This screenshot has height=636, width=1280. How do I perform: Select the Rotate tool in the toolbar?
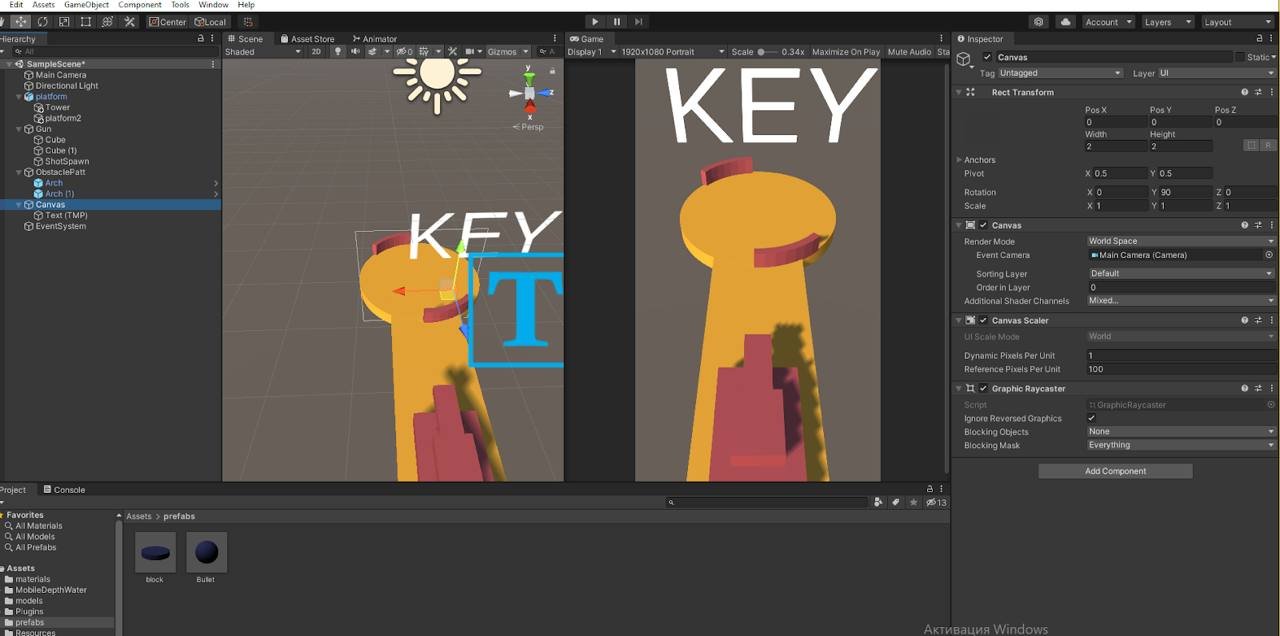[42, 22]
